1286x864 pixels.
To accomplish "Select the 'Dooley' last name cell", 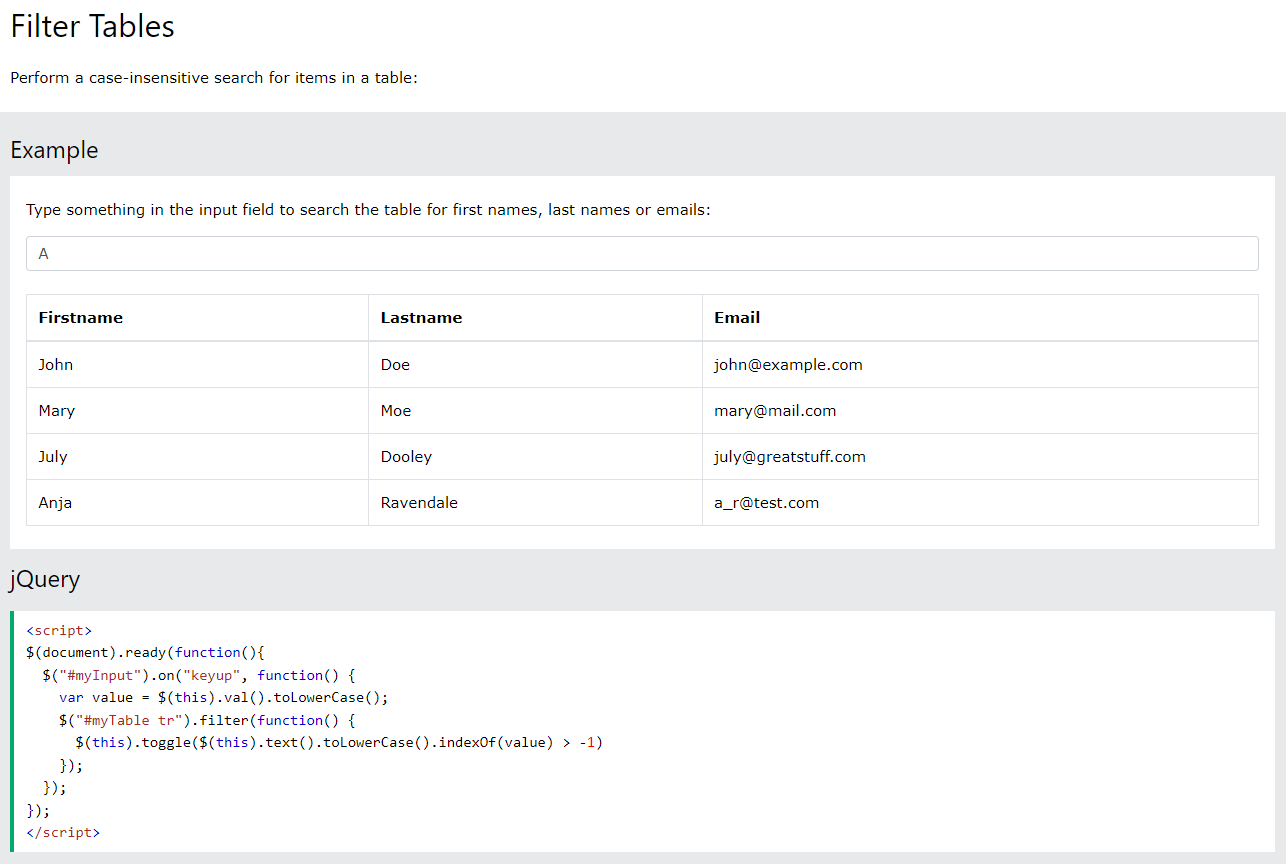I will [x=535, y=457].
